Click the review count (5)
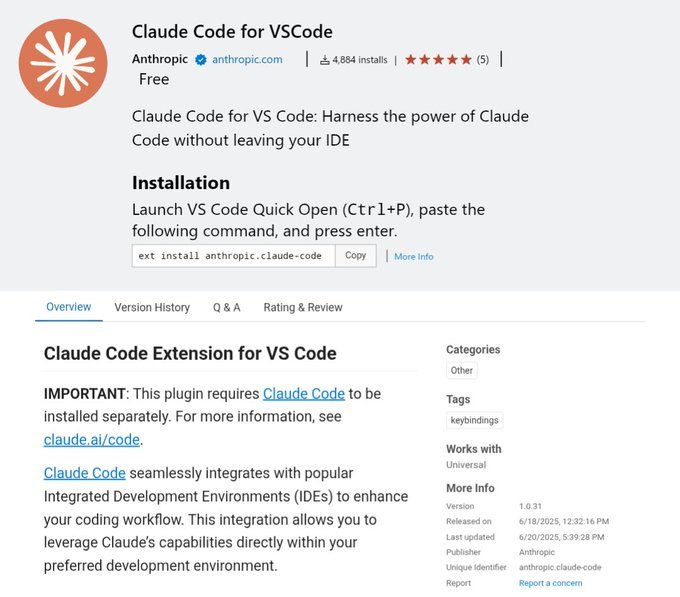Viewport: 680px width, 597px height. point(483,60)
